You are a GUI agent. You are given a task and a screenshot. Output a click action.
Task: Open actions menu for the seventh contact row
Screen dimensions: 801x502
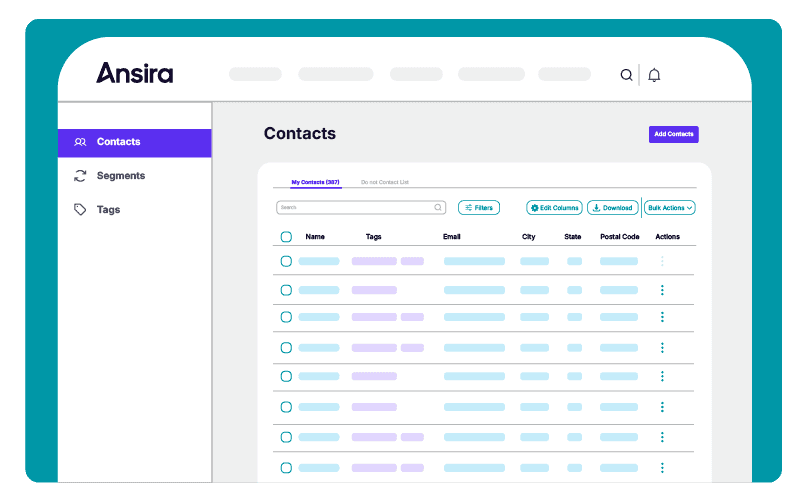click(662, 437)
